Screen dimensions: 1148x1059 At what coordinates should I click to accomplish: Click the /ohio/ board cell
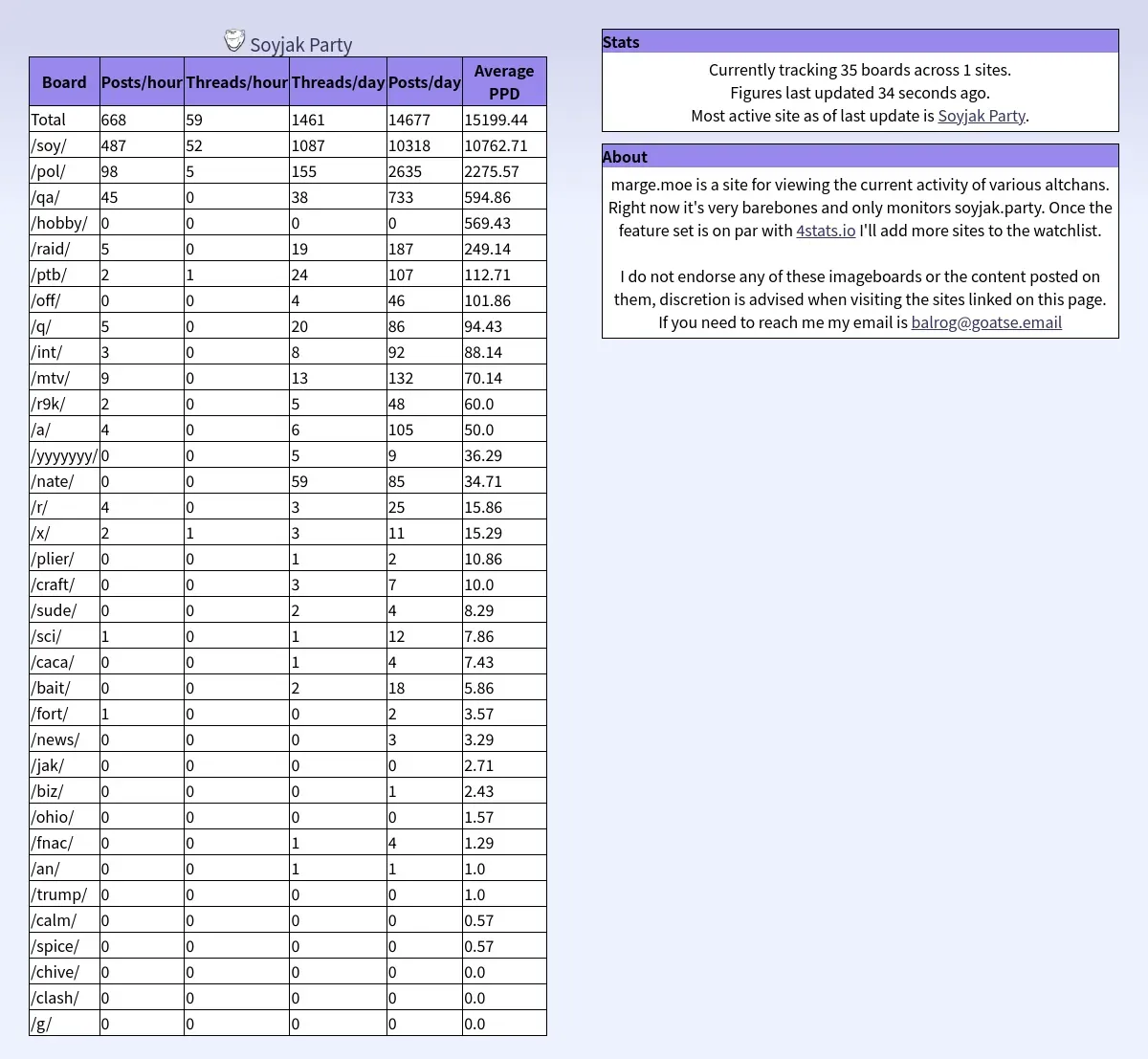pyautogui.click(x=64, y=817)
